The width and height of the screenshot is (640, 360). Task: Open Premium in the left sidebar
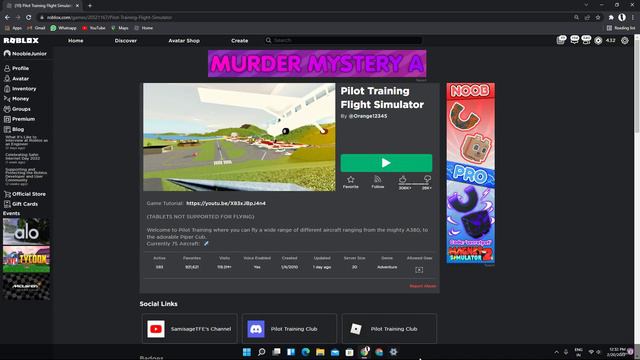19,119
